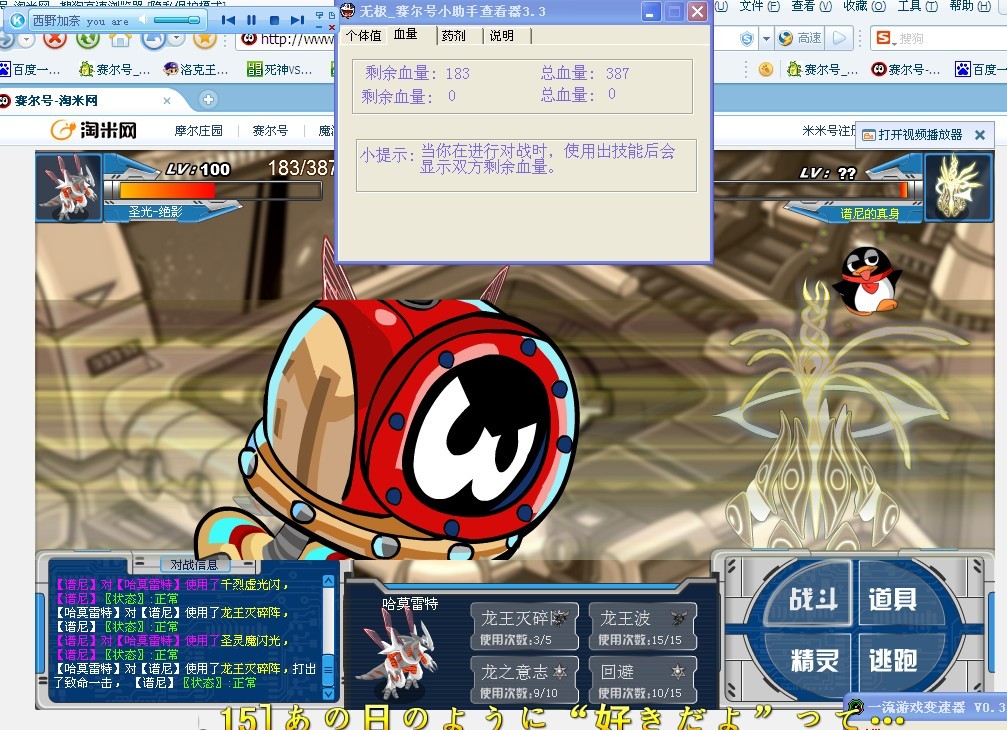
Task: Open 赛尔号 site navigation link
Action: click(x=270, y=131)
